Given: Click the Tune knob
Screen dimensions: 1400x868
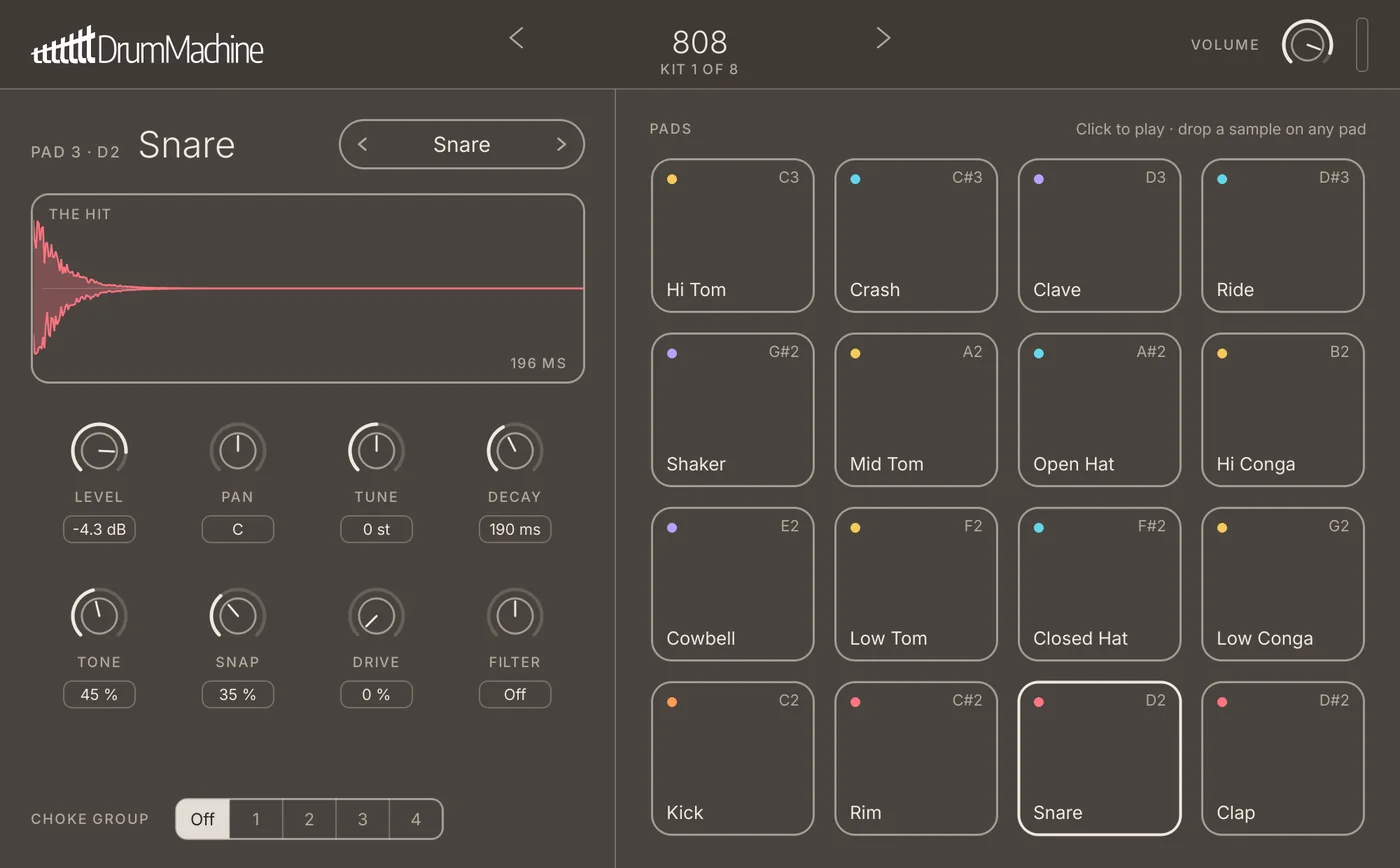Looking at the screenshot, I should point(376,450).
